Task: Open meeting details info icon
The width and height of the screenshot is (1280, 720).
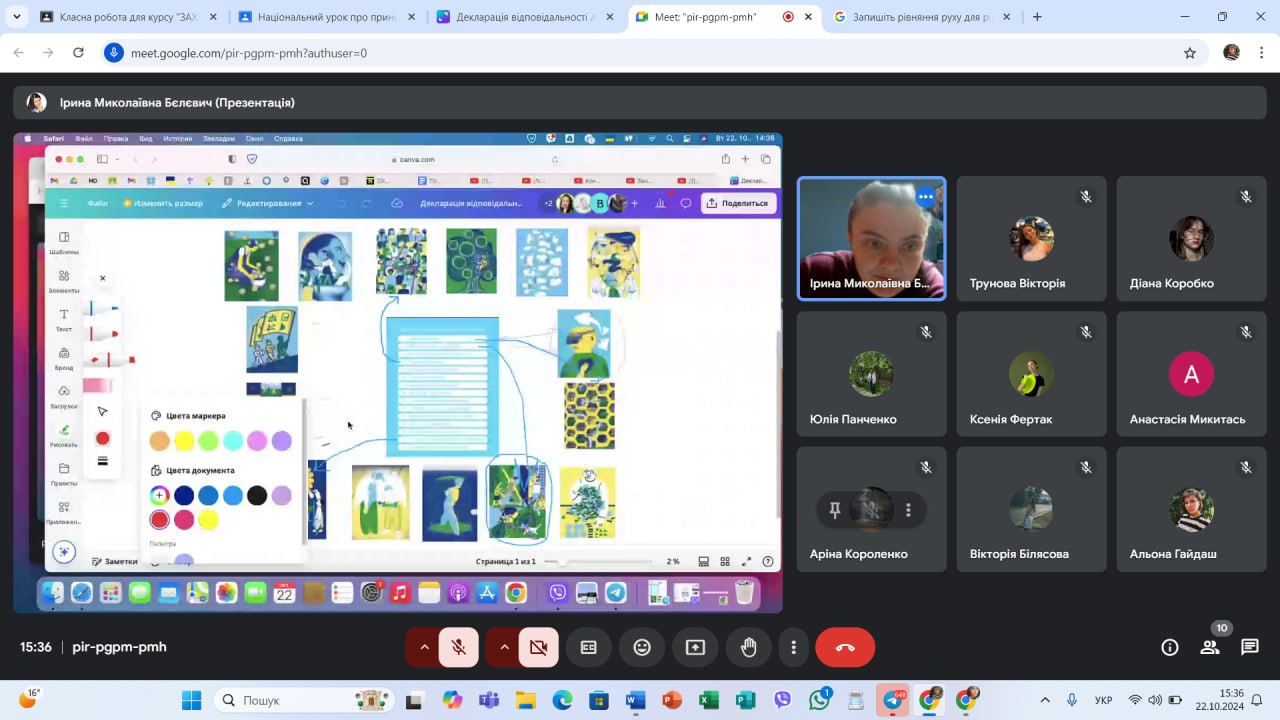Action: [x=1169, y=647]
